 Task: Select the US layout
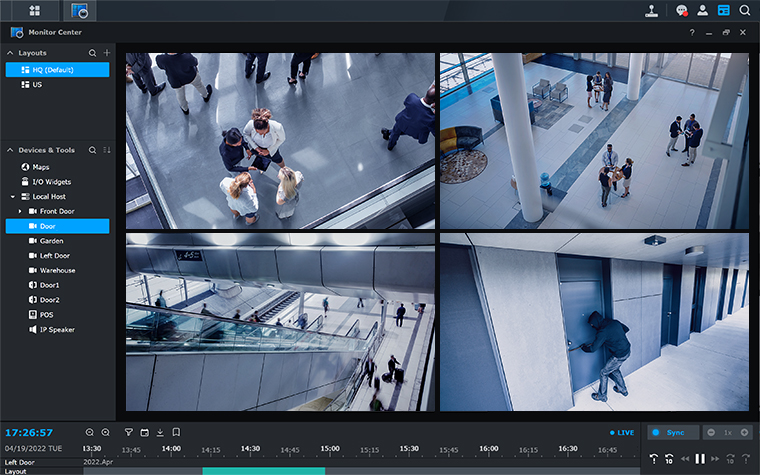coord(37,85)
